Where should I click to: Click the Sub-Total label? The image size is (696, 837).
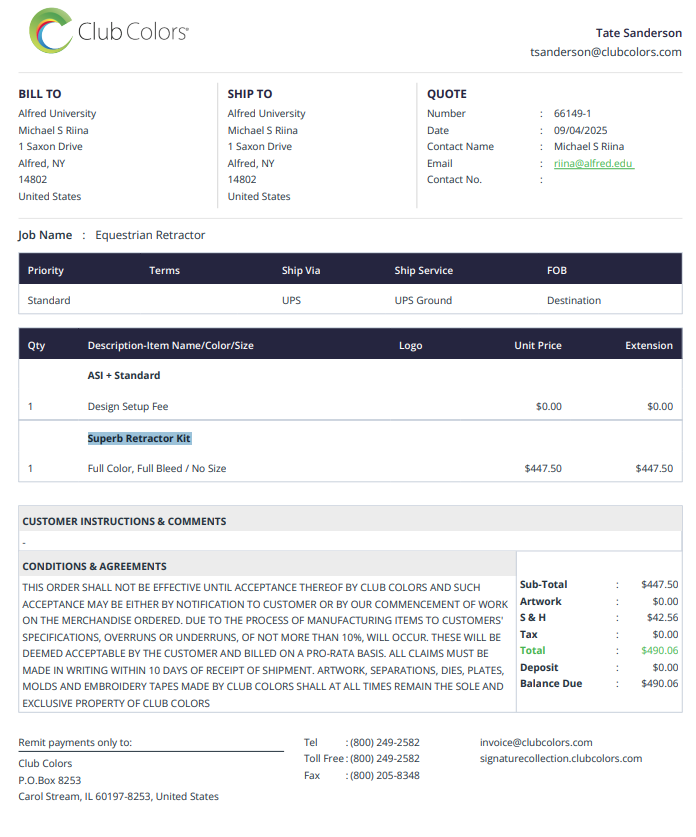(x=543, y=584)
